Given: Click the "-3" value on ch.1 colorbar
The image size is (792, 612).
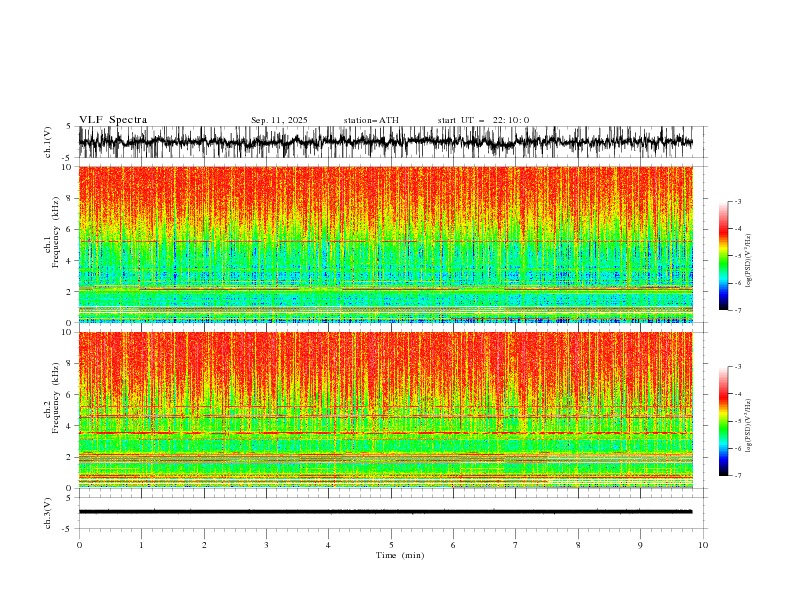Looking at the screenshot, I should tap(737, 202).
